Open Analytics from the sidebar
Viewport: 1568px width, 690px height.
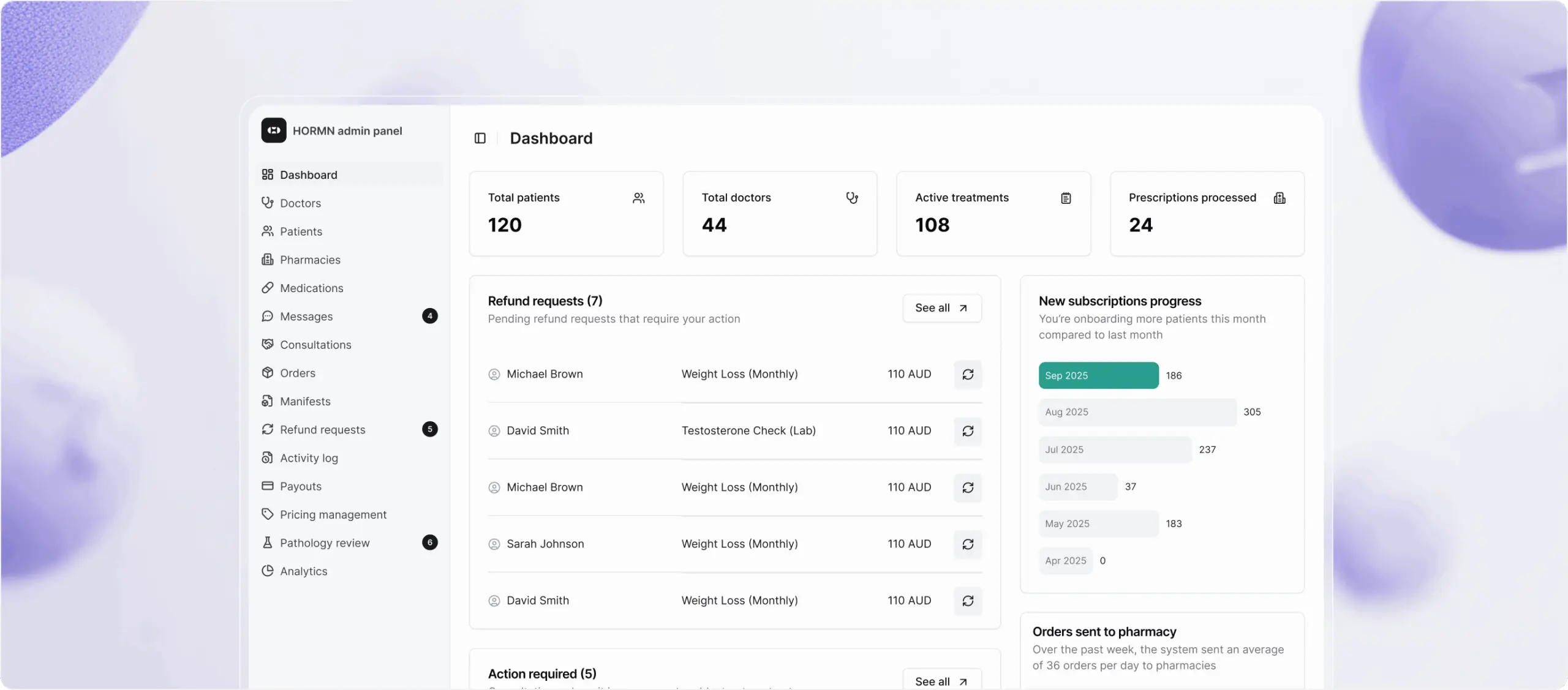tap(303, 571)
